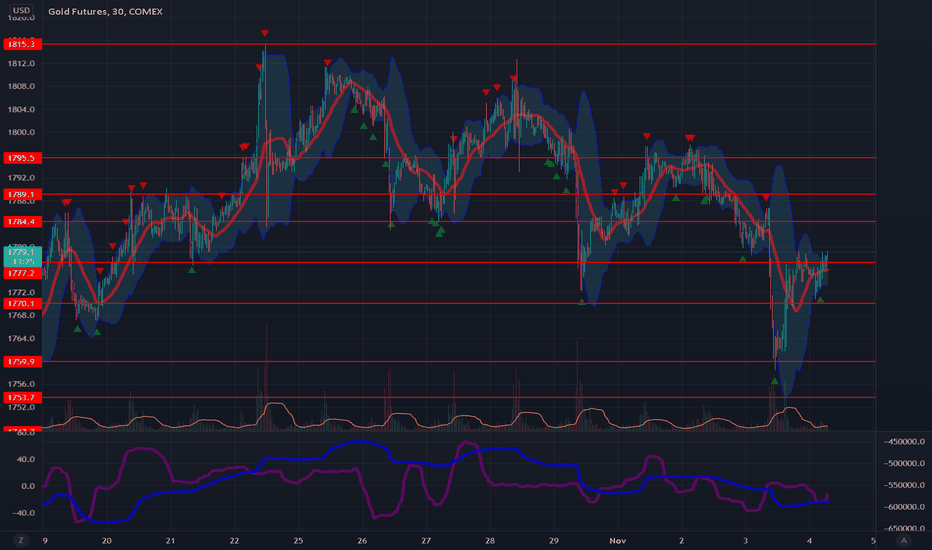The width and height of the screenshot is (932, 550).
Task: Click the green buy marker below the lowest Nov 3 candle
Action: pos(774,381)
